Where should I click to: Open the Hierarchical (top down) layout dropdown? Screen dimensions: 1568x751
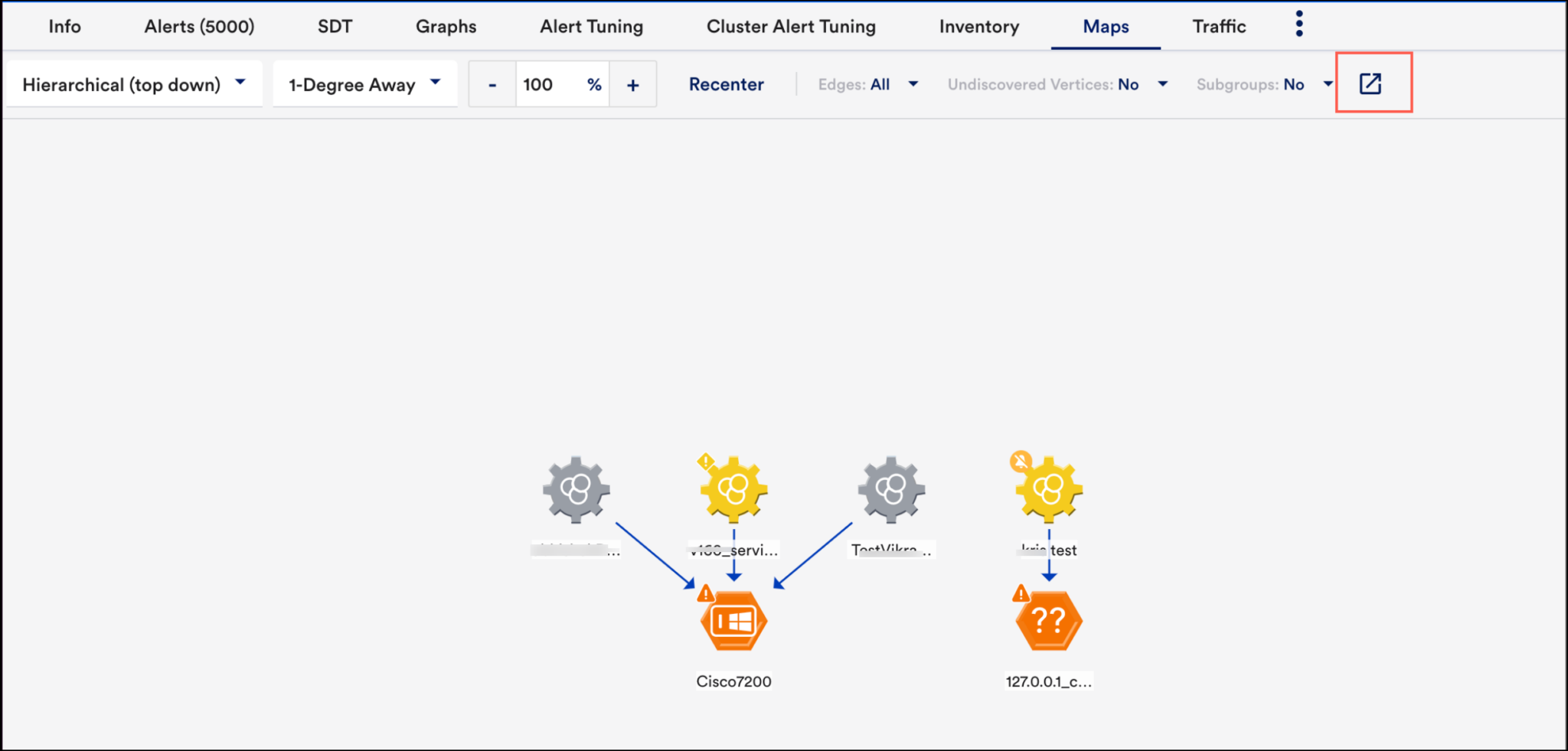(134, 84)
